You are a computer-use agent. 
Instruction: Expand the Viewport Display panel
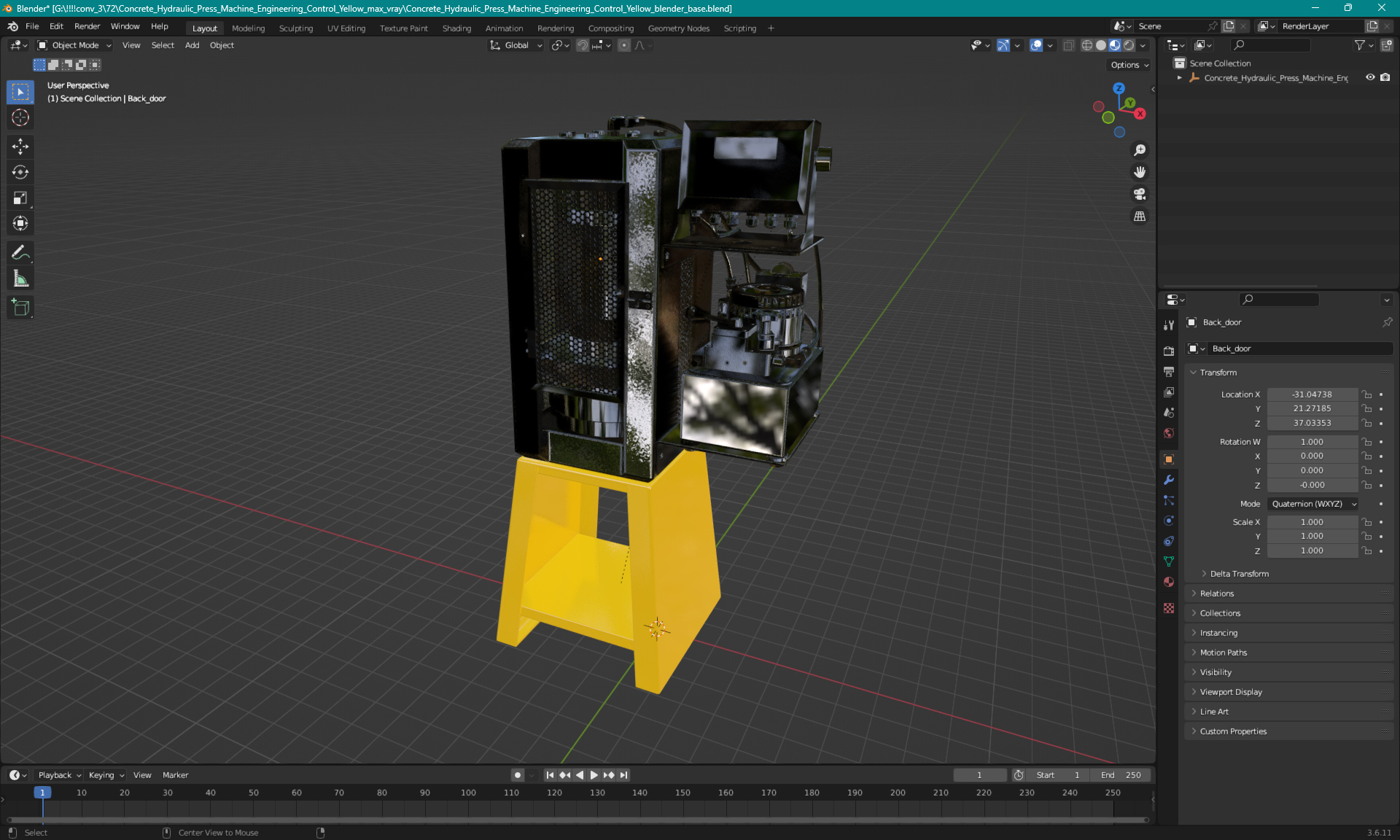pyautogui.click(x=1230, y=692)
